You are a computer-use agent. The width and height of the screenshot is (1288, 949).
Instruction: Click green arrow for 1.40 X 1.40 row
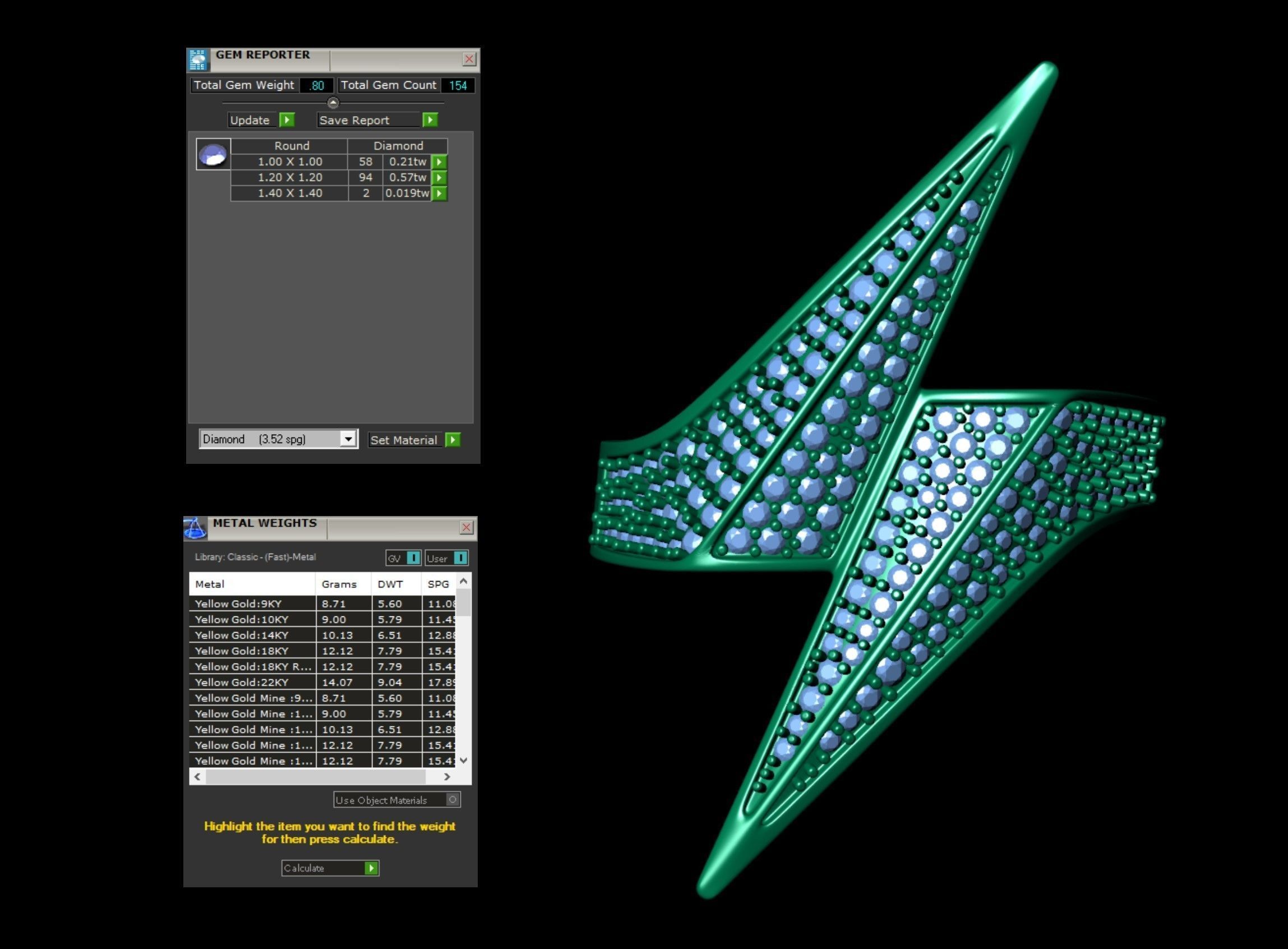(x=438, y=194)
